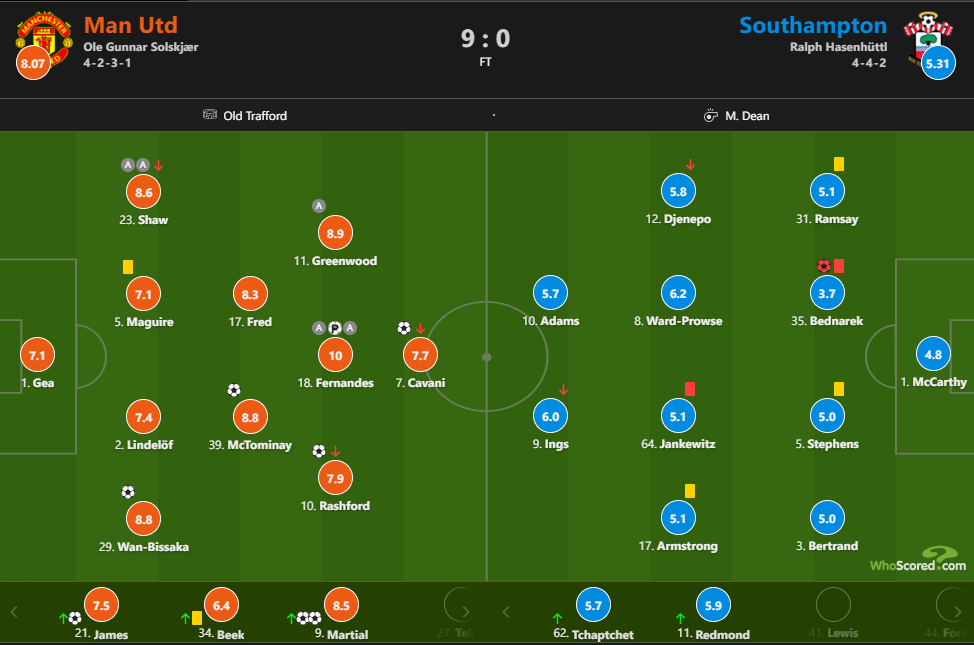Click the Southampton club crest
Viewport: 974px width, 645px height.
pos(927,39)
